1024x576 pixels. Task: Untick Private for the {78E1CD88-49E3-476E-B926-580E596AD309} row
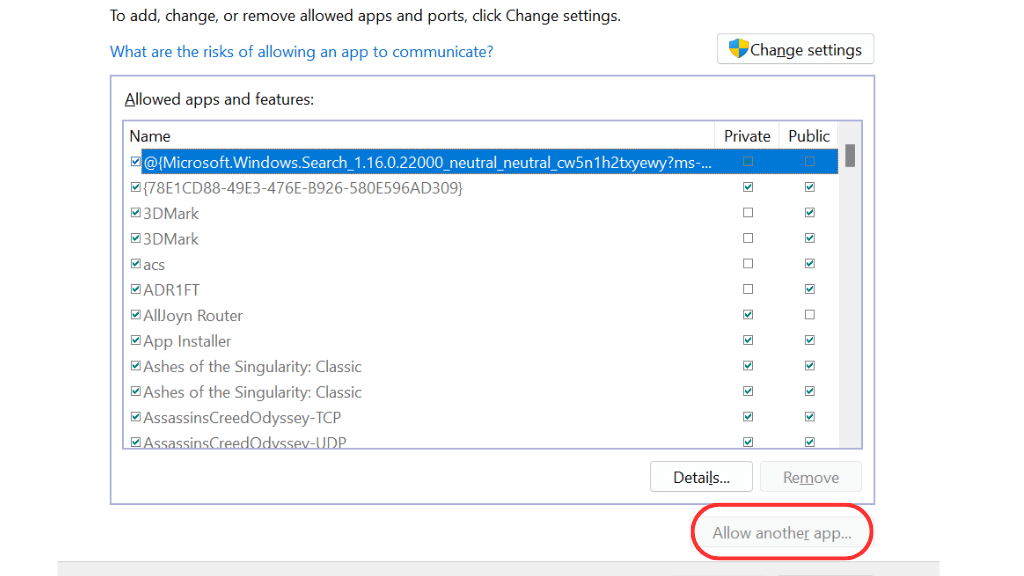[x=748, y=187]
